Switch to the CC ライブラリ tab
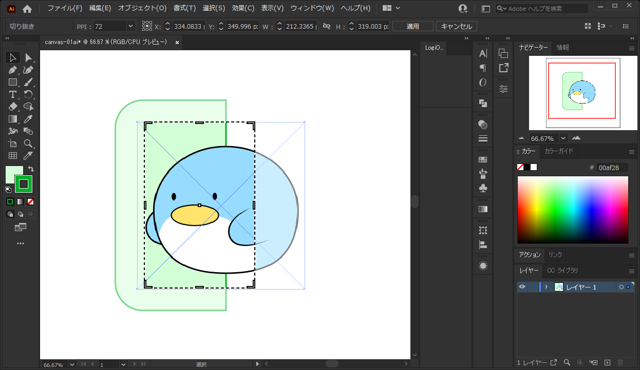 562,271
